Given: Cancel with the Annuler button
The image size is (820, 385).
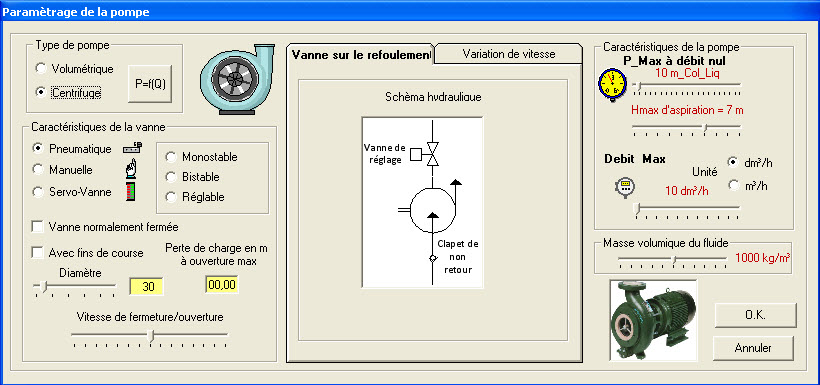Looking at the screenshot, I should [x=753, y=348].
